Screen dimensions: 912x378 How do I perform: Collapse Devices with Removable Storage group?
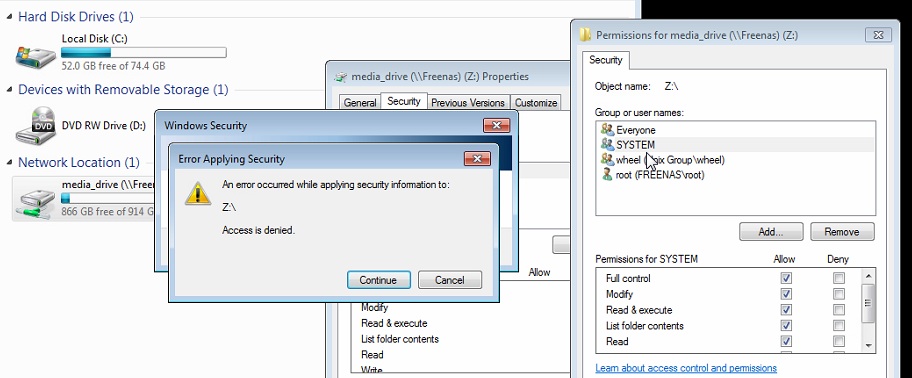9,90
